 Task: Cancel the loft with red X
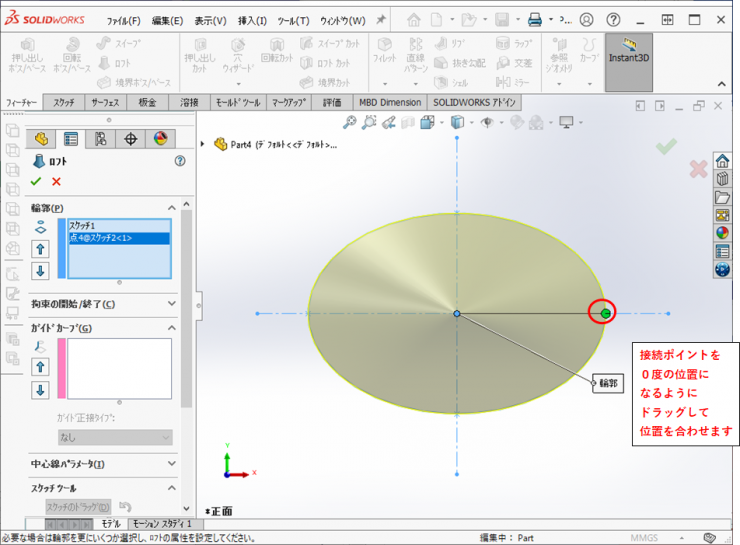tap(56, 181)
